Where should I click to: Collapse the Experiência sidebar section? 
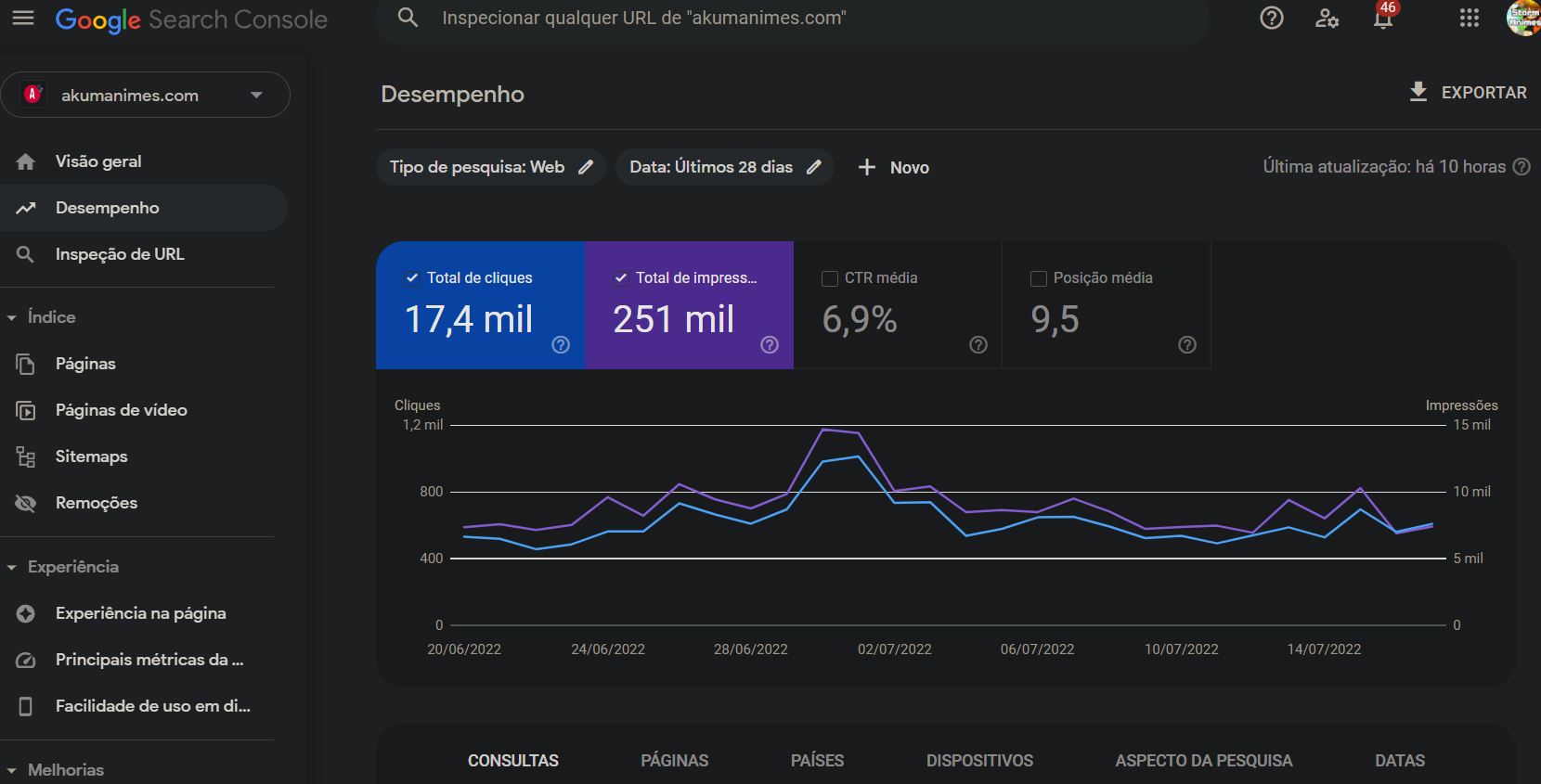pos(12,567)
